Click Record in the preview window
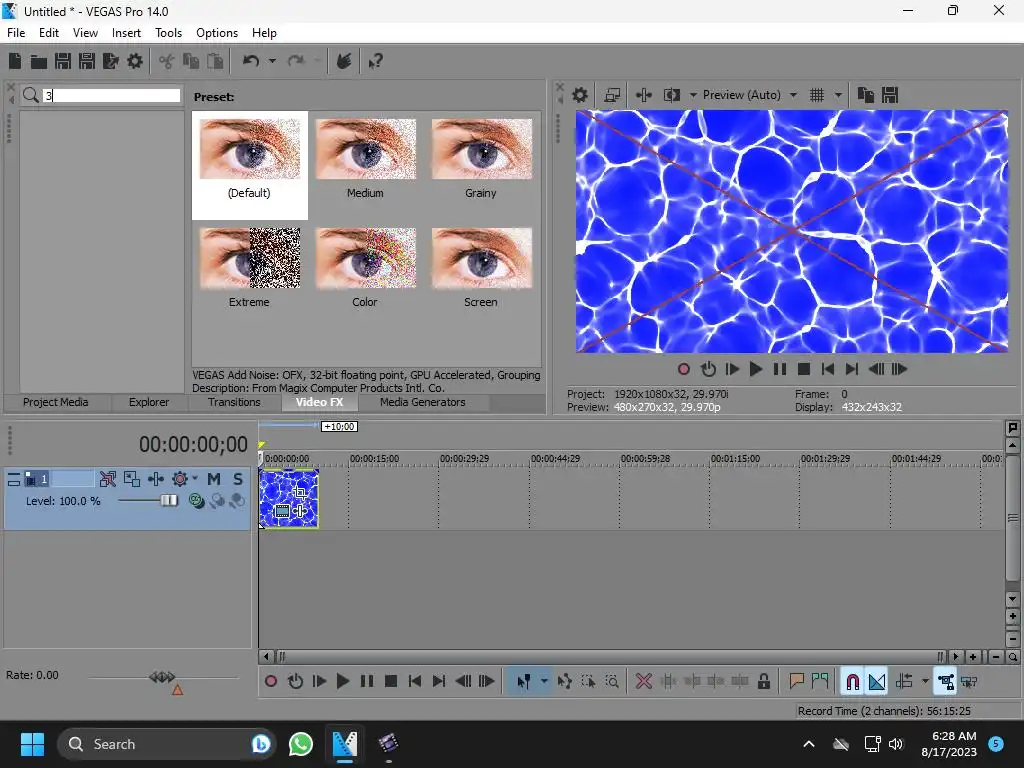The image size is (1024, 768). [684, 370]
